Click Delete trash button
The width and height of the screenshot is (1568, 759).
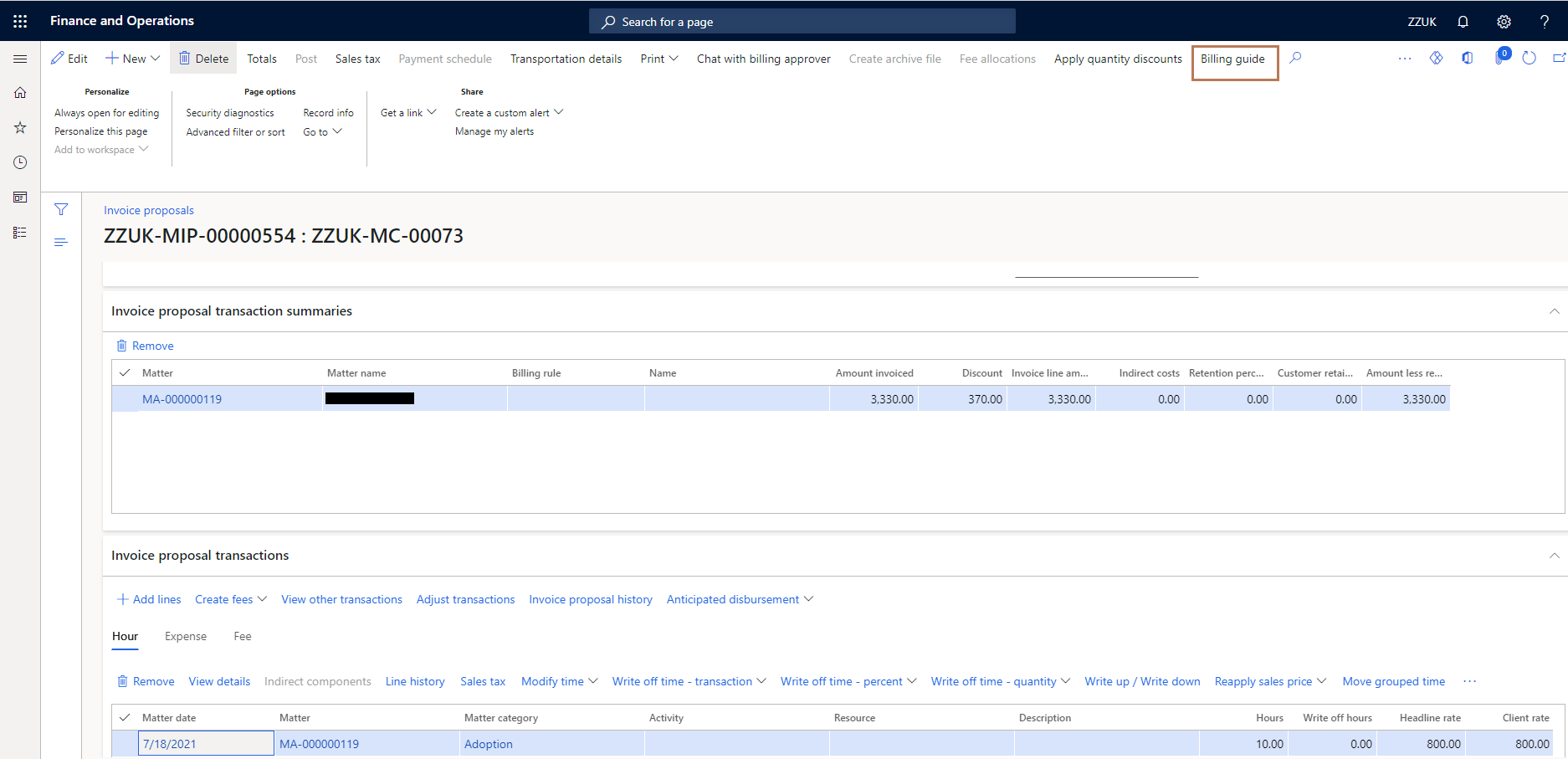point(203,59)
